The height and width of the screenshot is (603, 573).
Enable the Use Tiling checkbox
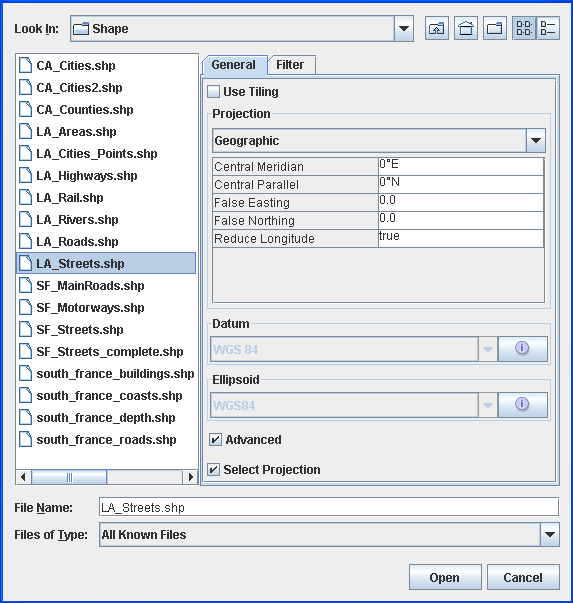pyautogui.click(x=213, y=92)
